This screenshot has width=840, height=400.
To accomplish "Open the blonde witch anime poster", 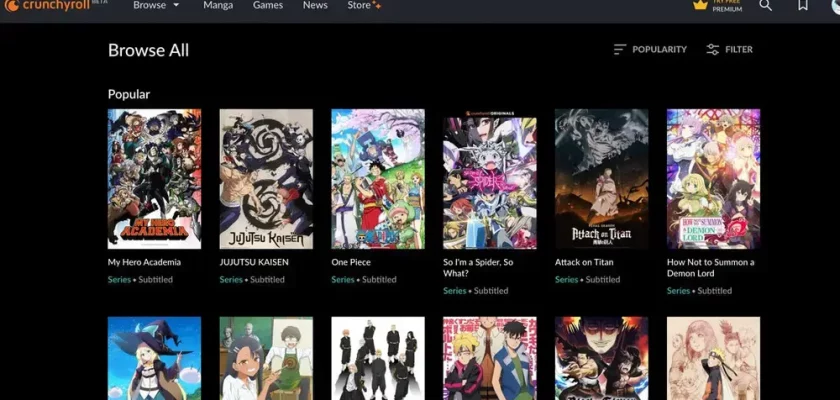I will coord(154,358).
